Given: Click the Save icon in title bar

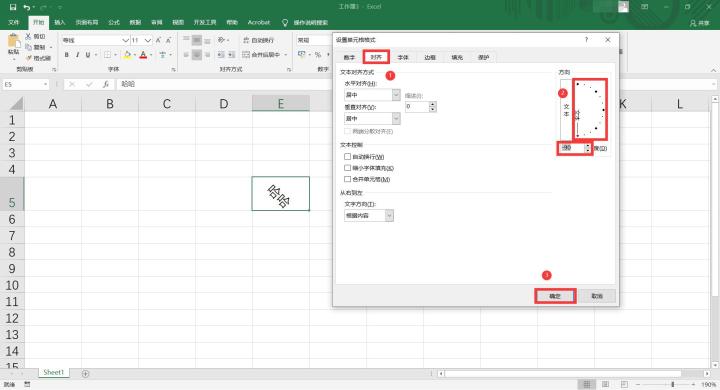Looking at the screenshot, I should coord(13,7).
